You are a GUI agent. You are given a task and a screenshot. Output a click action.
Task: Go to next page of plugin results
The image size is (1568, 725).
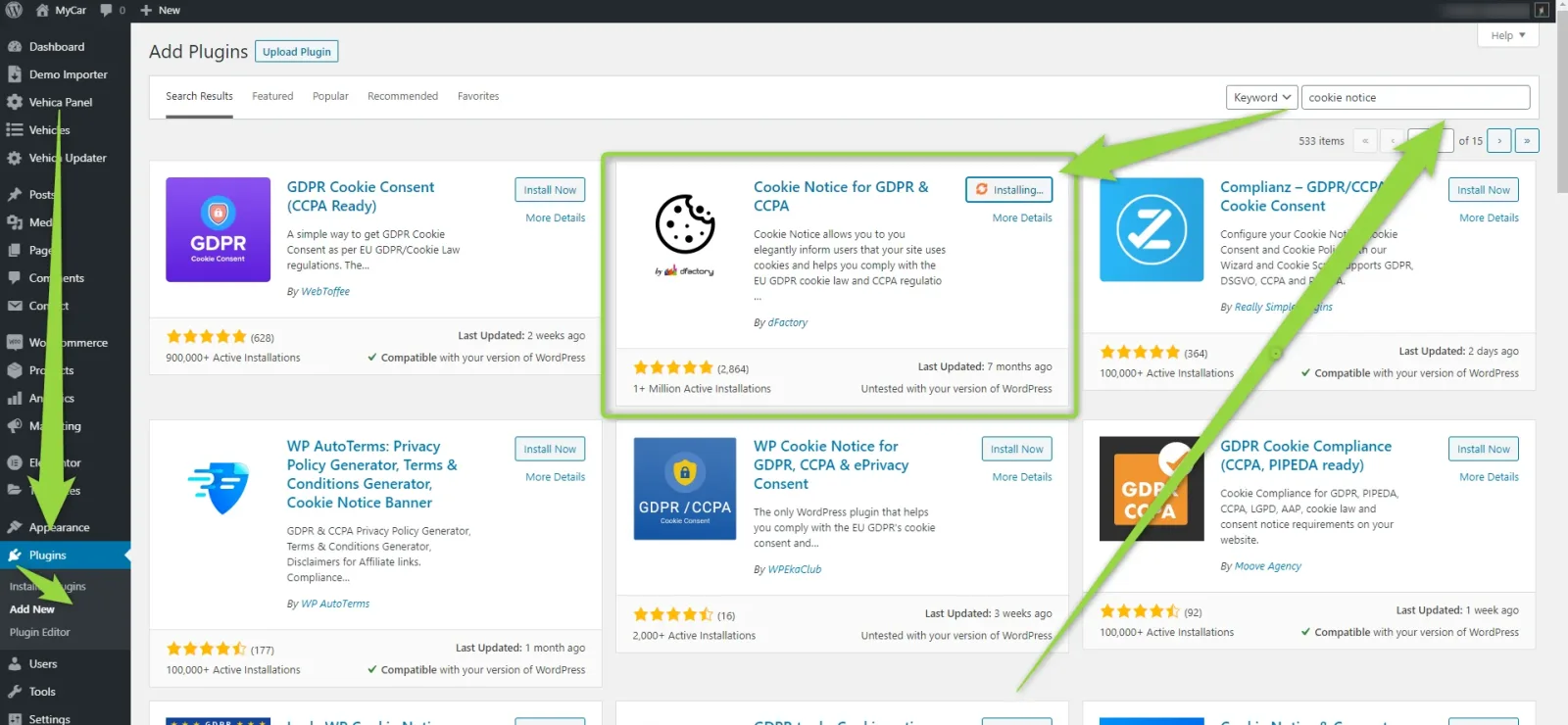[x=1498, y=141]
